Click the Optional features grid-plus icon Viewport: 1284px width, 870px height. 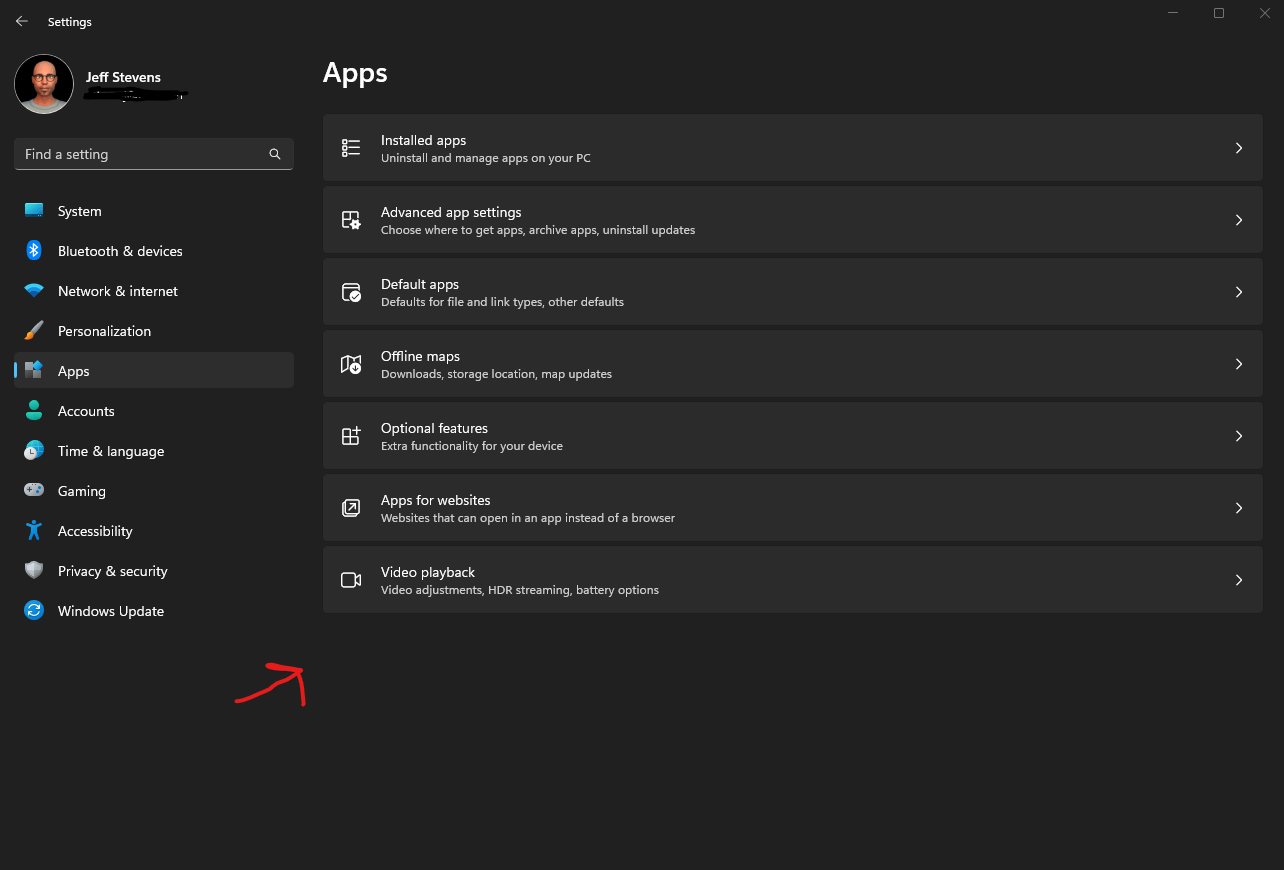click(x=351, y=436)
